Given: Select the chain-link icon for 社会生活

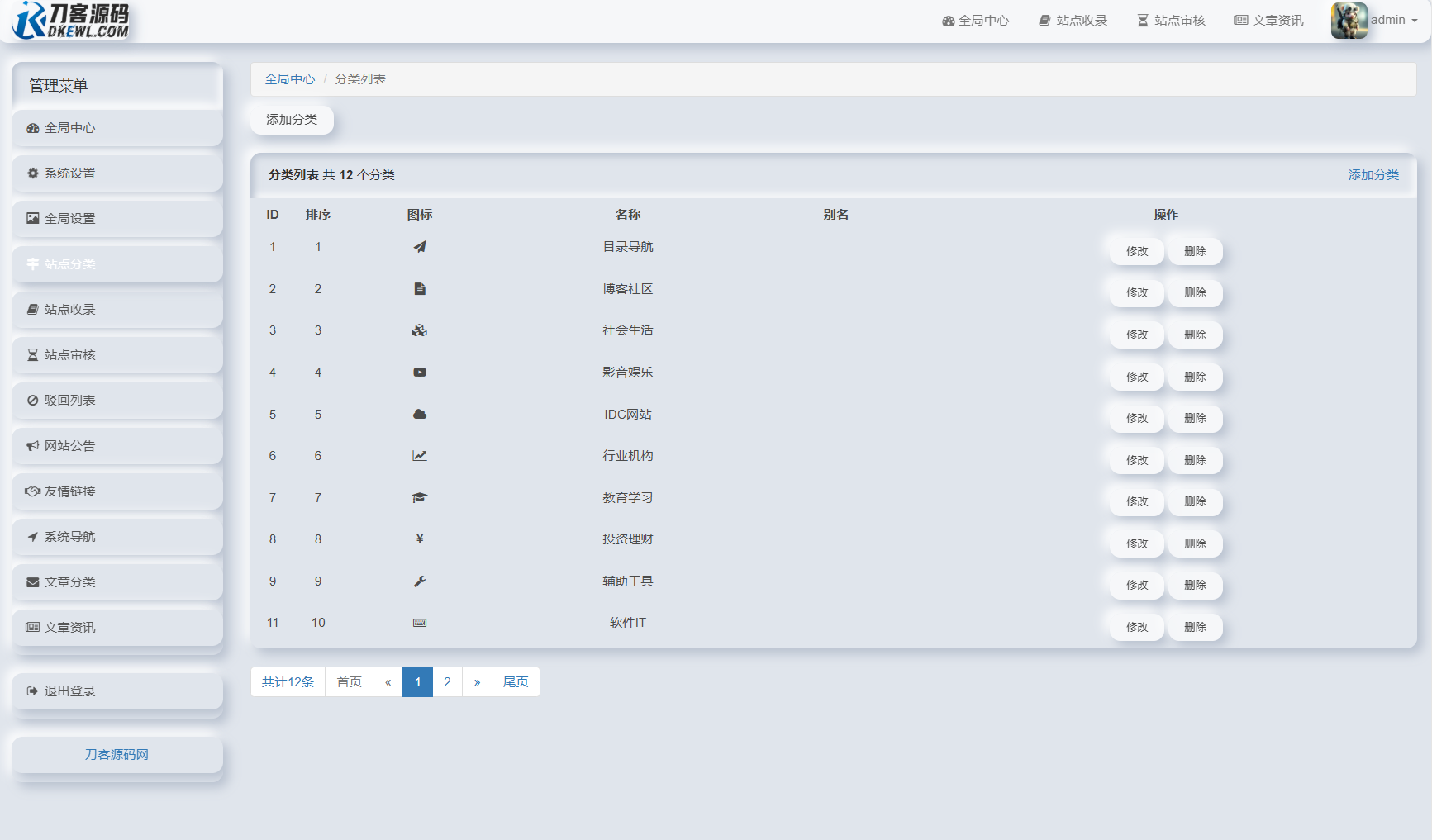Looking at the screenshot, I should (x=420, y=330).
